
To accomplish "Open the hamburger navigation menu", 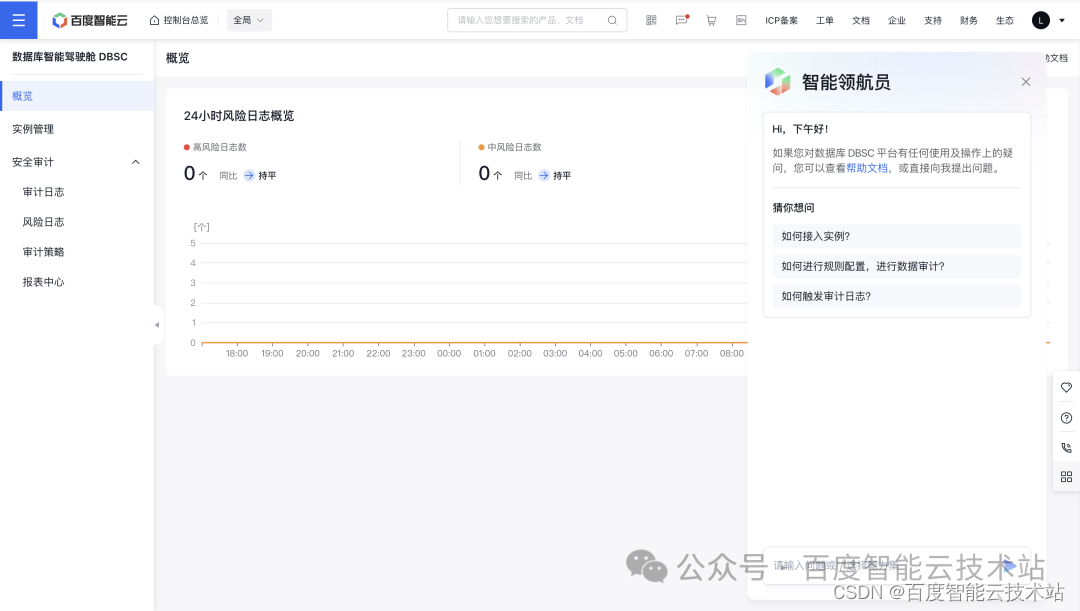I will click(19, 20).
